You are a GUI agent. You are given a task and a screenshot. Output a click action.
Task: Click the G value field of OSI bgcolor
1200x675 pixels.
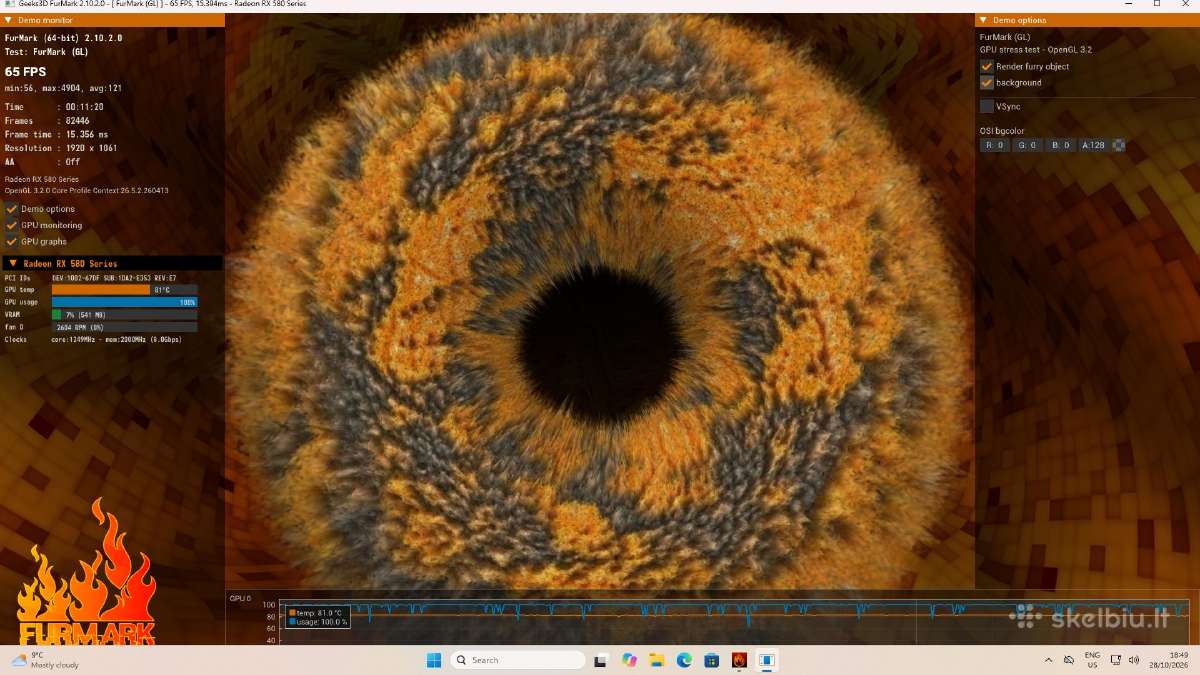tap(1027, 145)
